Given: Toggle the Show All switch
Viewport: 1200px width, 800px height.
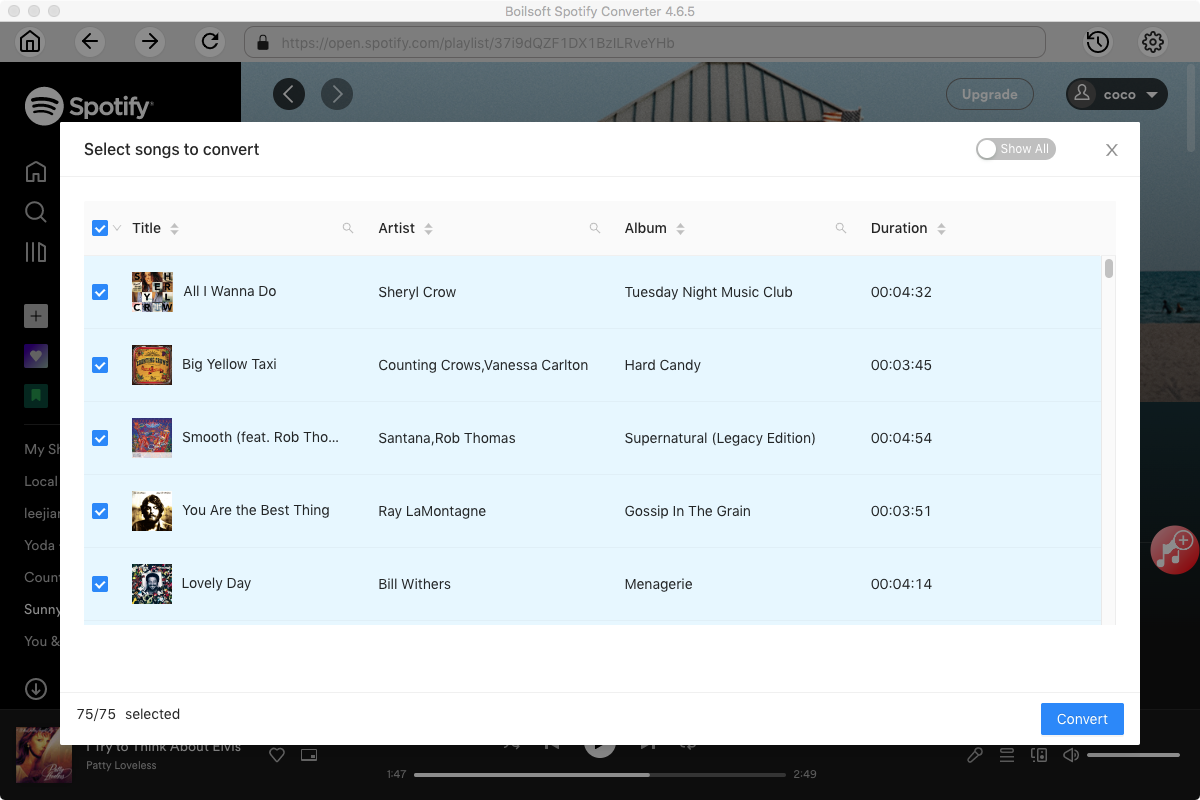Looking at the screenshot, I should tap(1016, 149).
